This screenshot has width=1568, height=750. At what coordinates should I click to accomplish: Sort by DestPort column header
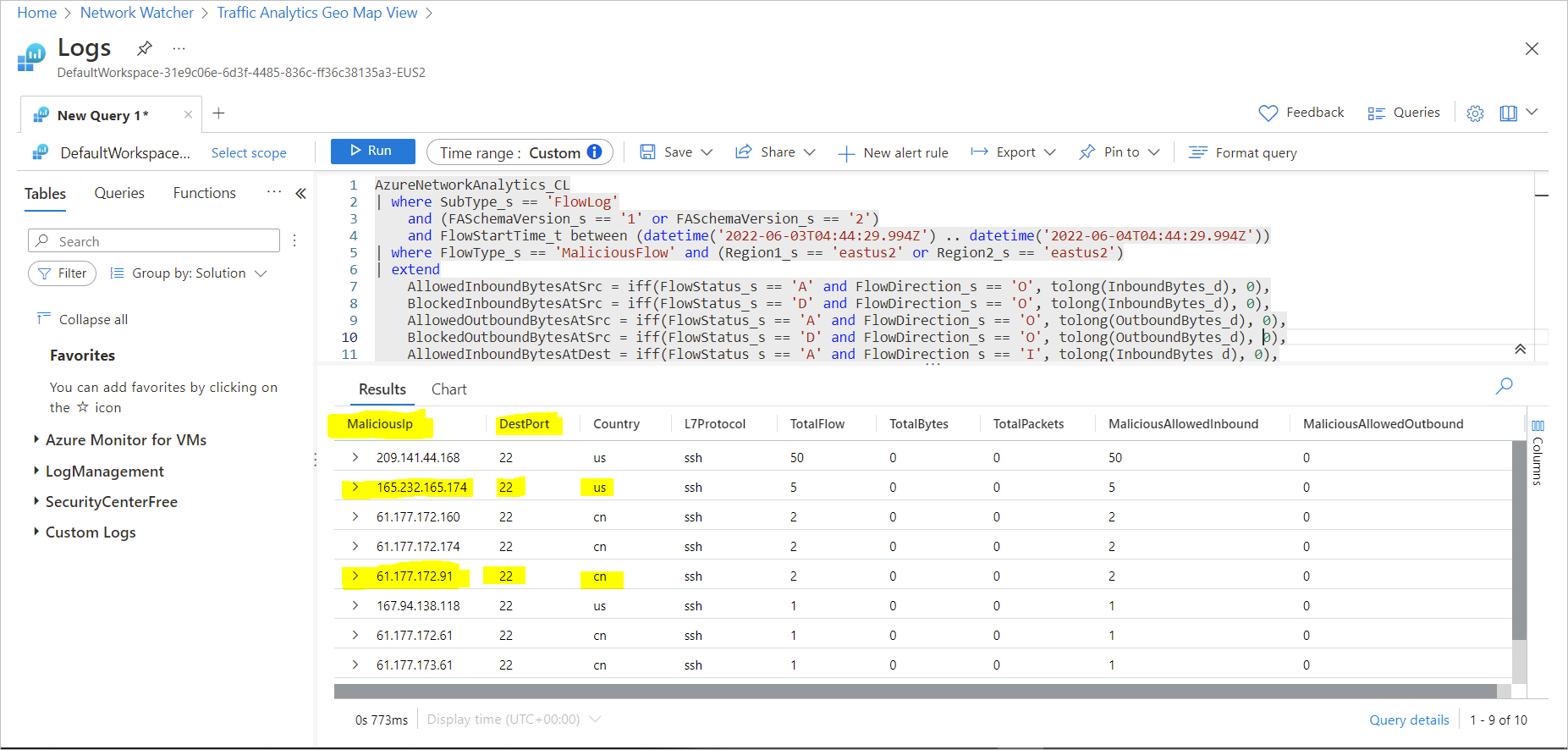coord(524,424)
